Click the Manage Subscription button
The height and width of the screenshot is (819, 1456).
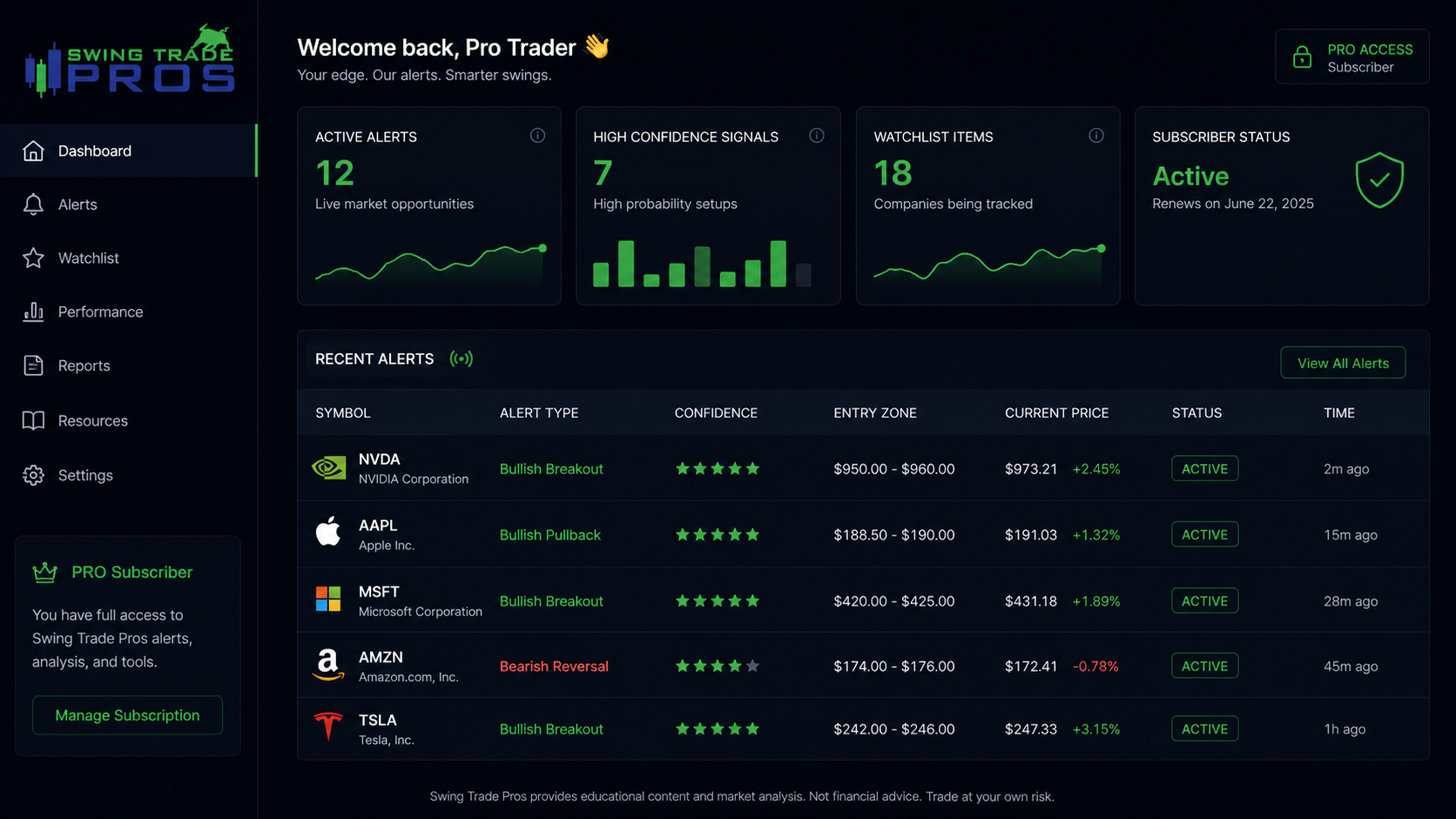(127, 715)
